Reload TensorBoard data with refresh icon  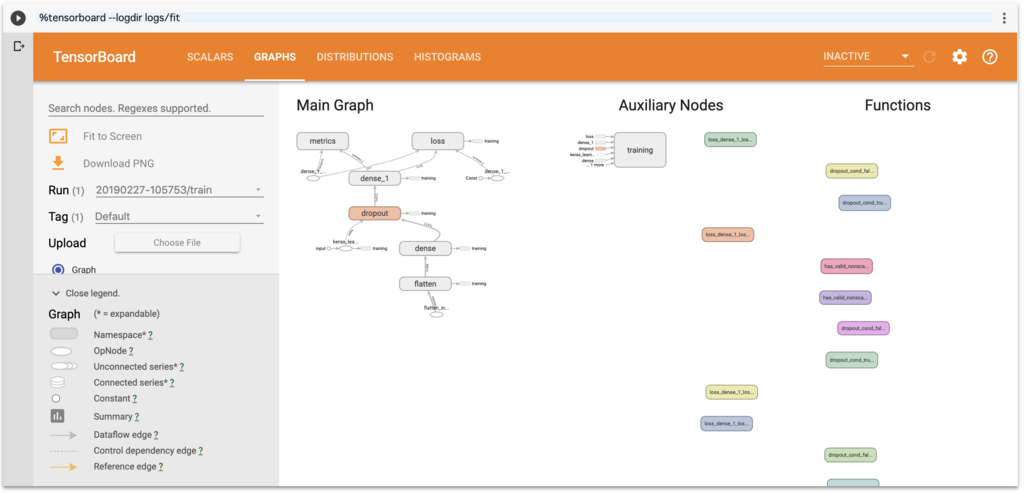[929, 57]
